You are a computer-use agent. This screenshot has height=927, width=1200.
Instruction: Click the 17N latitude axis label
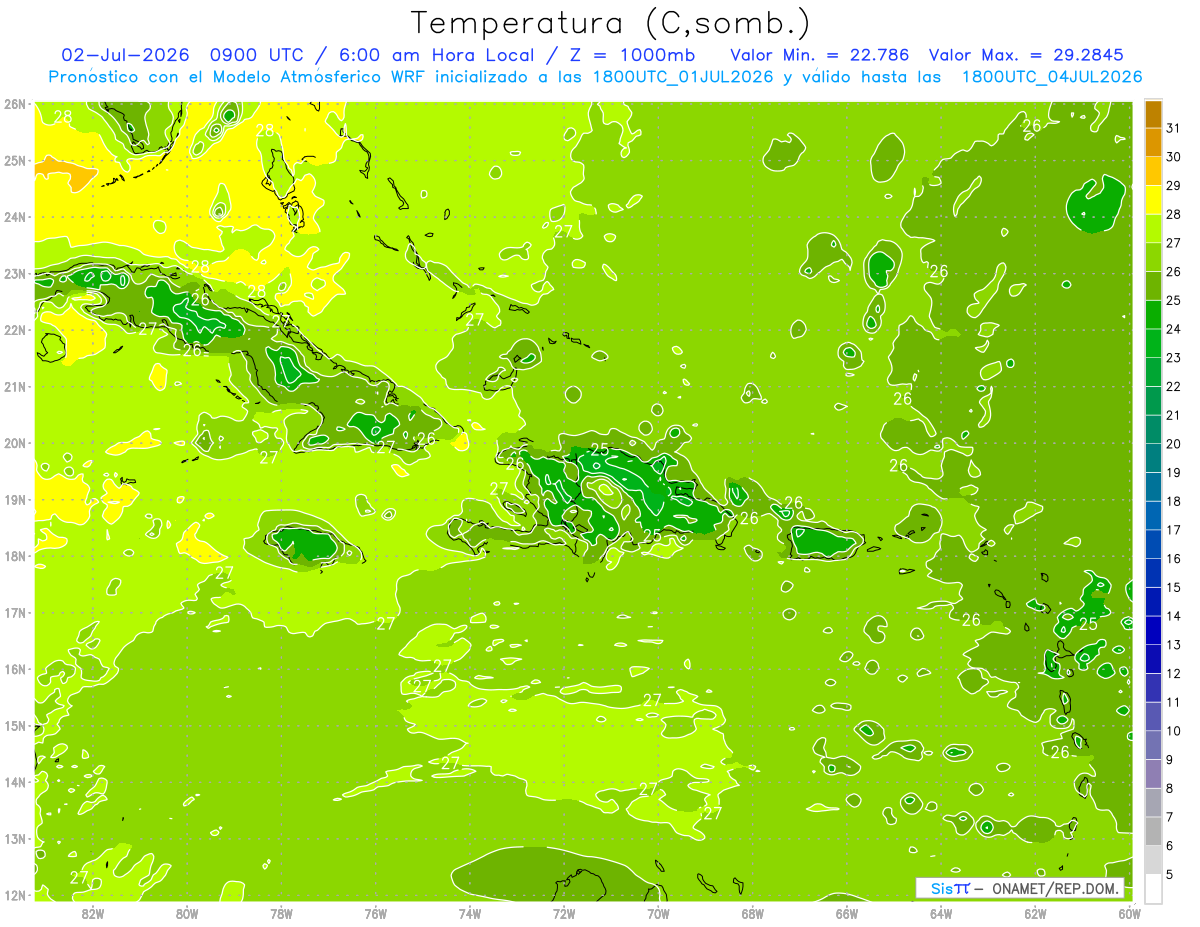click(14, 613)
